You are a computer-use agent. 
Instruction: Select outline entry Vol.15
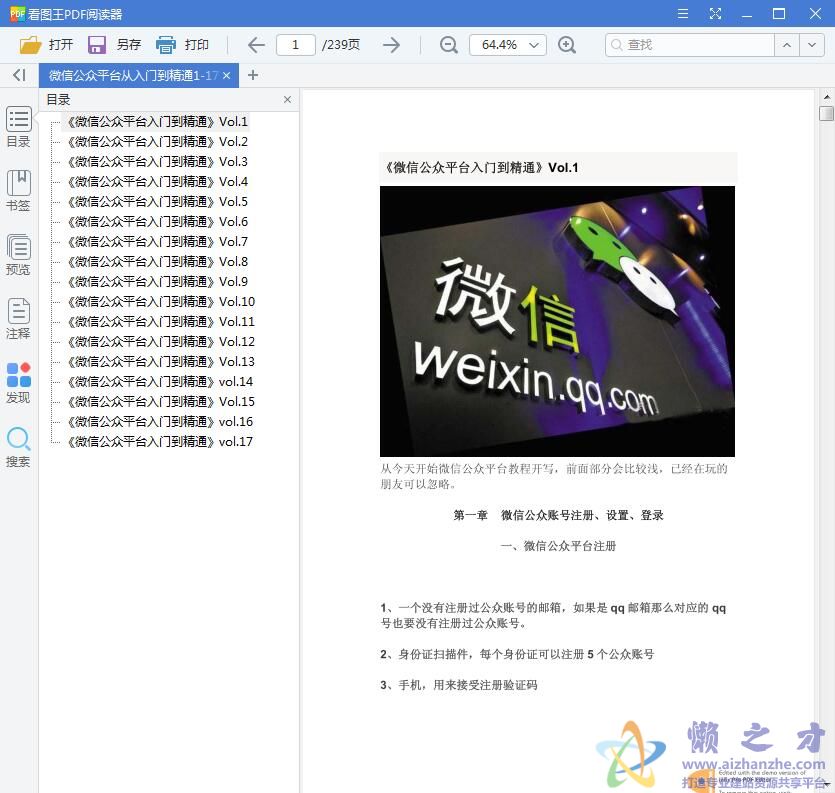[x=161, y=402]
